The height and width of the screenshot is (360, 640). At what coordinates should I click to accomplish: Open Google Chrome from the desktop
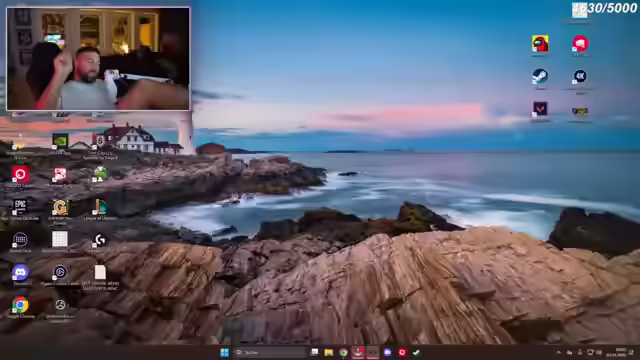point(20,305)
